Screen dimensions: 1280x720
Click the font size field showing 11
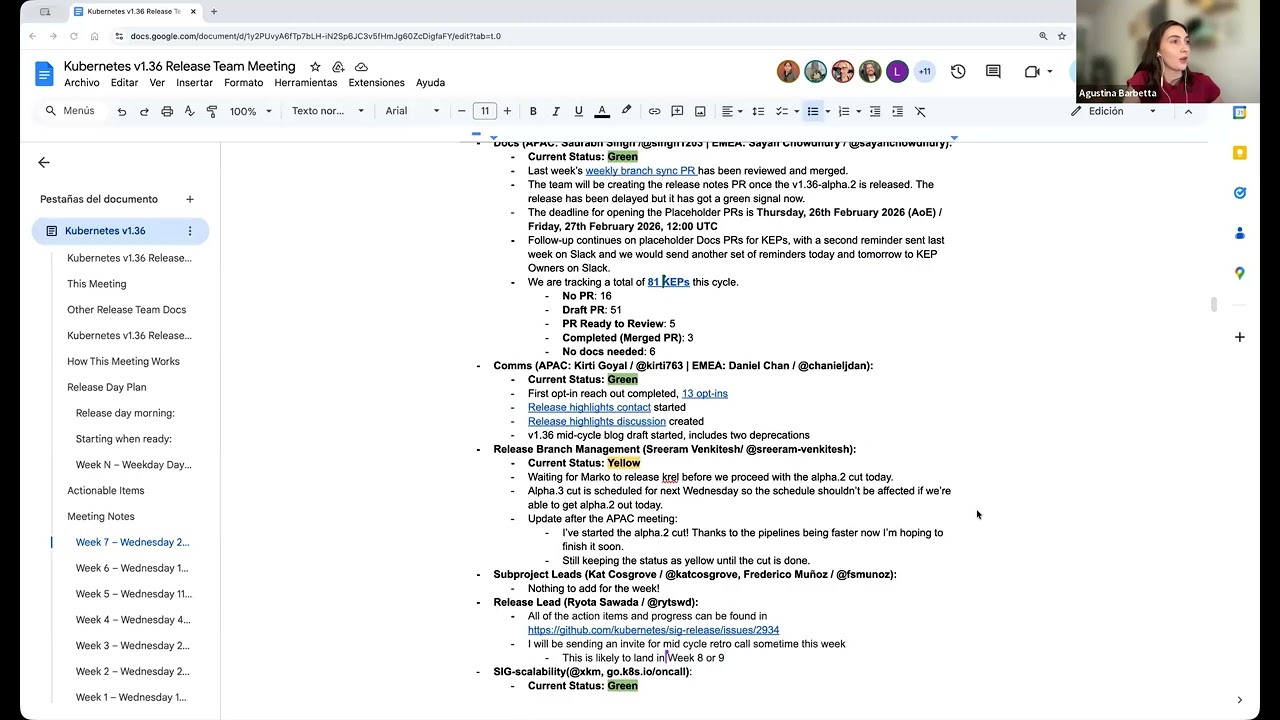[x=485, y=111]
